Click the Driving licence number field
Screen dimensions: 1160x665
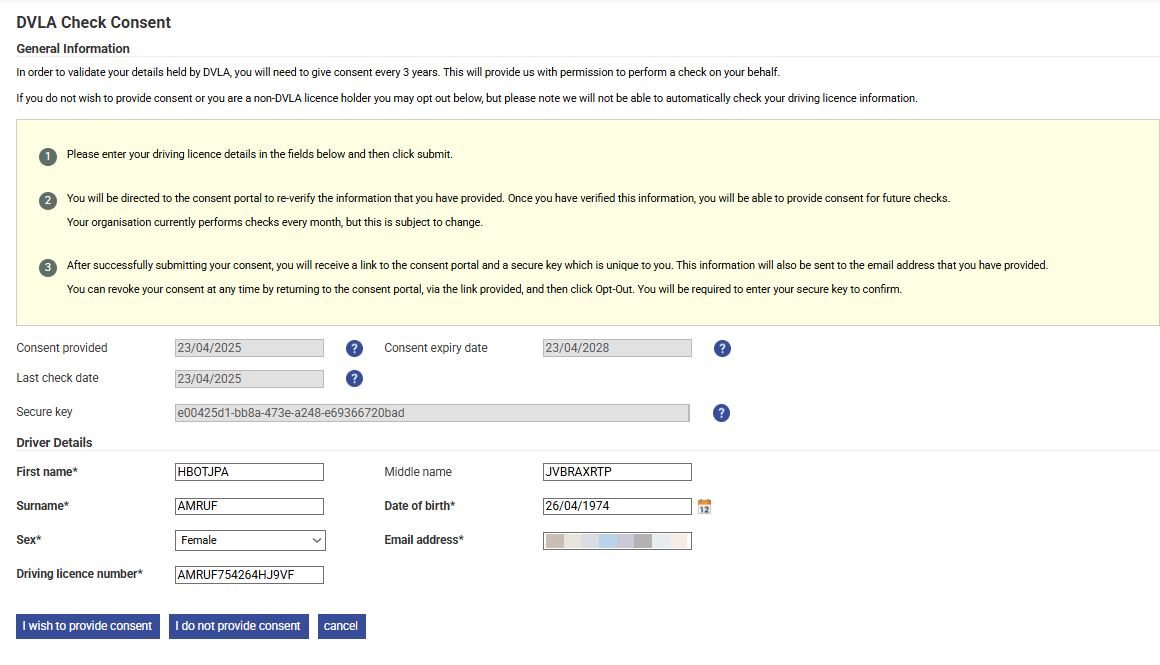(x=249, y=575)
